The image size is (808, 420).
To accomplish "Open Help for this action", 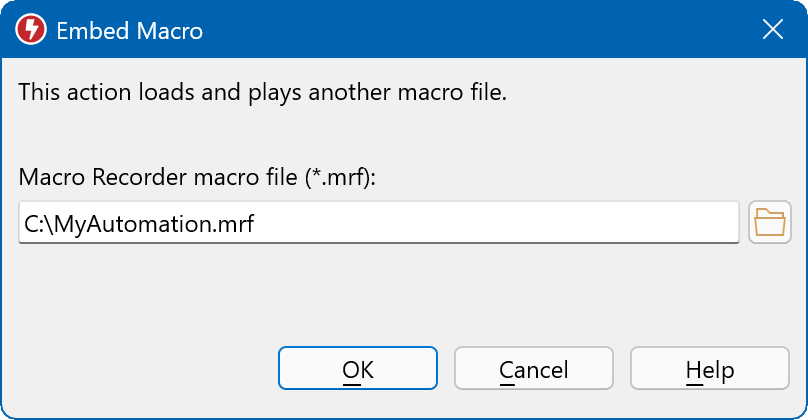I will click(709, 369).
